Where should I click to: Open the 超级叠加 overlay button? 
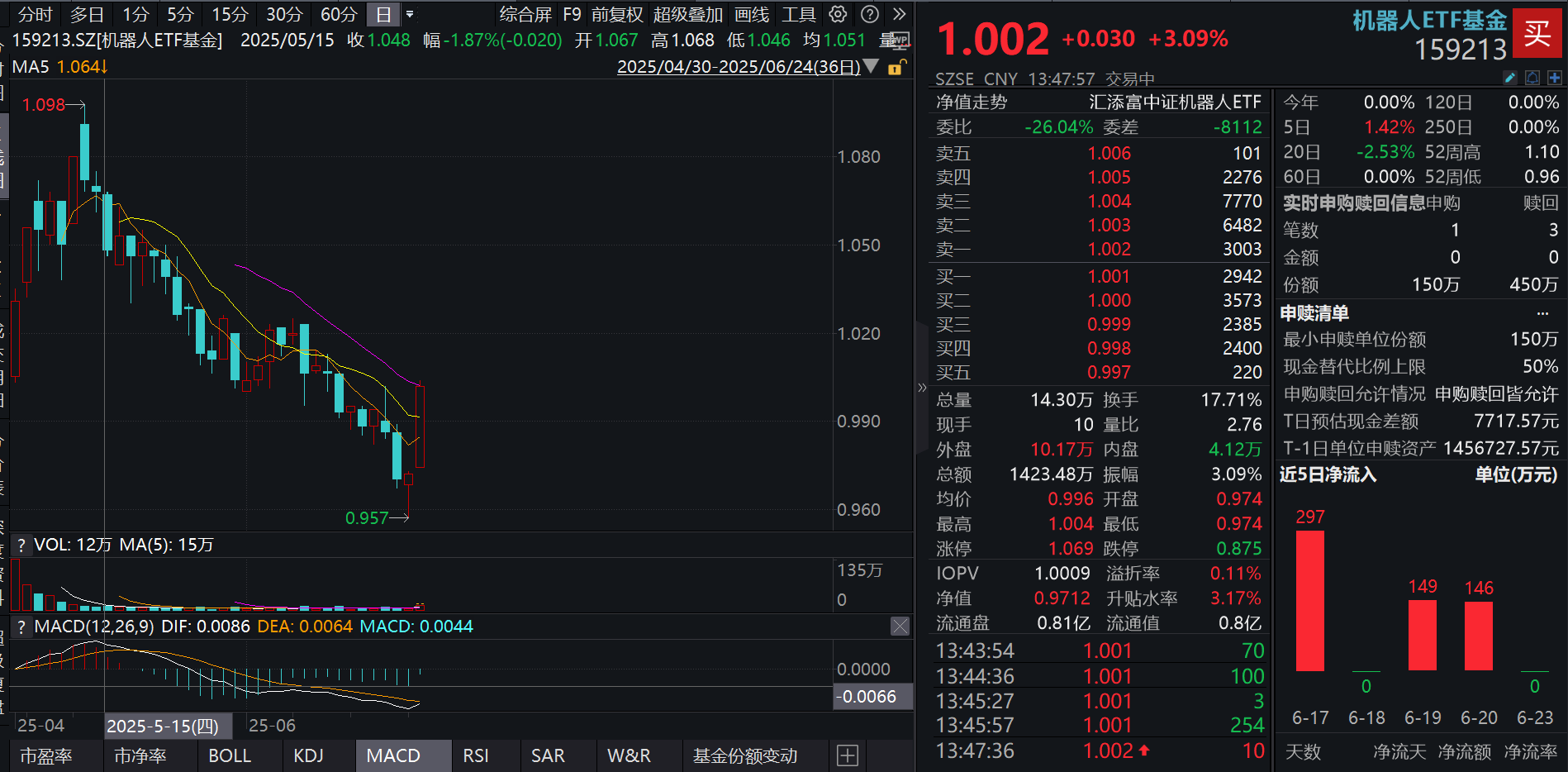687,14
